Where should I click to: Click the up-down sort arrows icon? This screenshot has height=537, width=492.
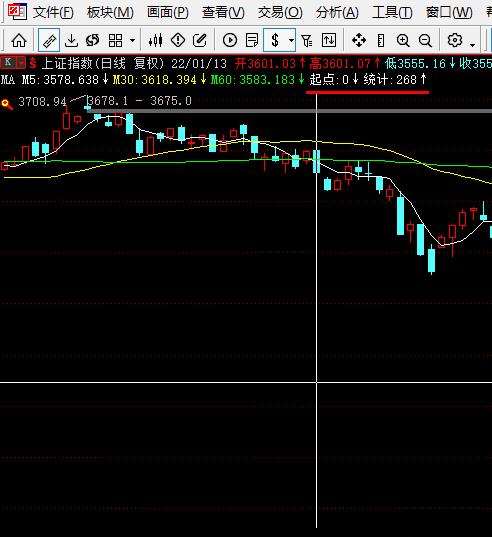pyautogui.click(x=329, y=40)
